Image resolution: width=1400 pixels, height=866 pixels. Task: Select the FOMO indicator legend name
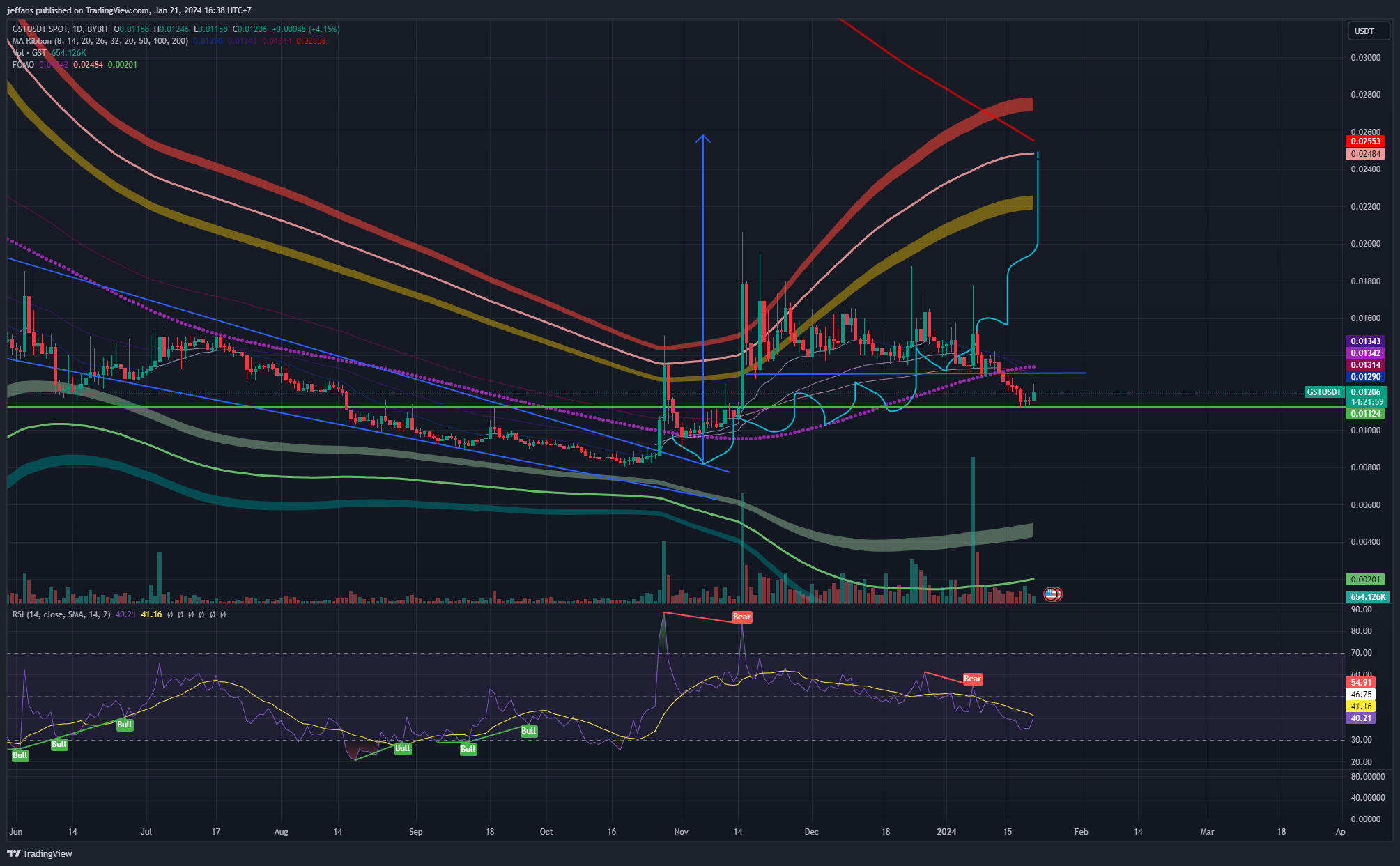coord(23,65)
